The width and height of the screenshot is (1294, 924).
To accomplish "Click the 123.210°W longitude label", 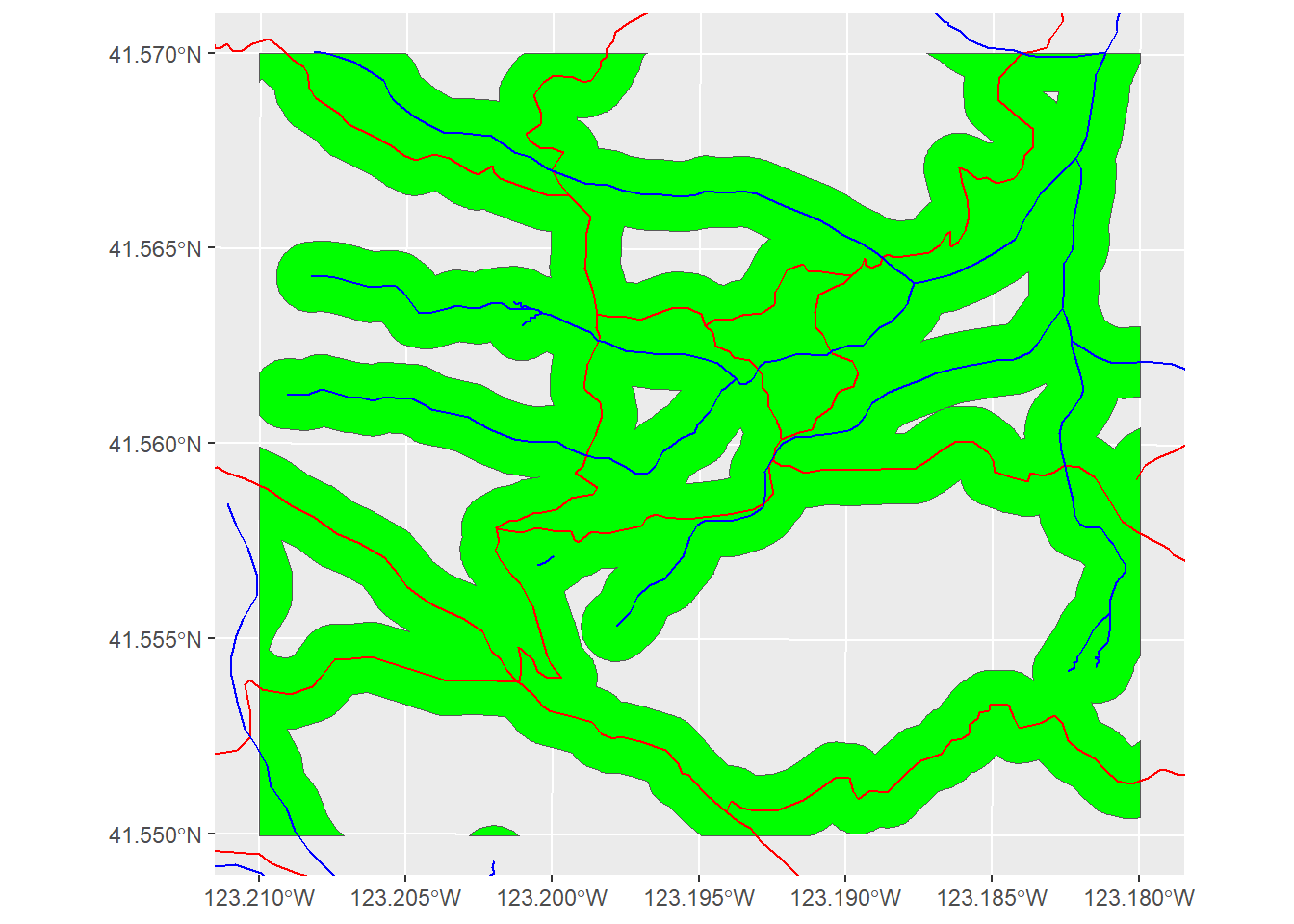I will (259, 899).
